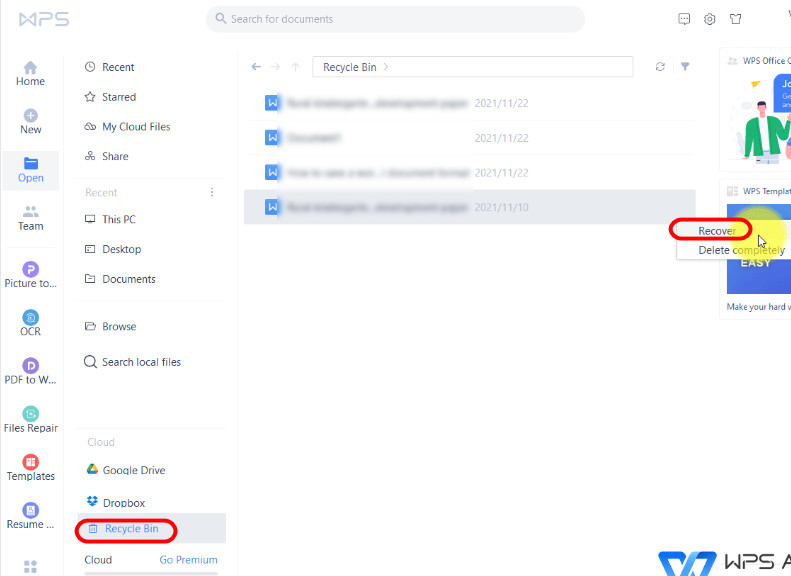Open the apps grid at sidebar bottom
The image size is (791, 576).
(x=30, y=567)
